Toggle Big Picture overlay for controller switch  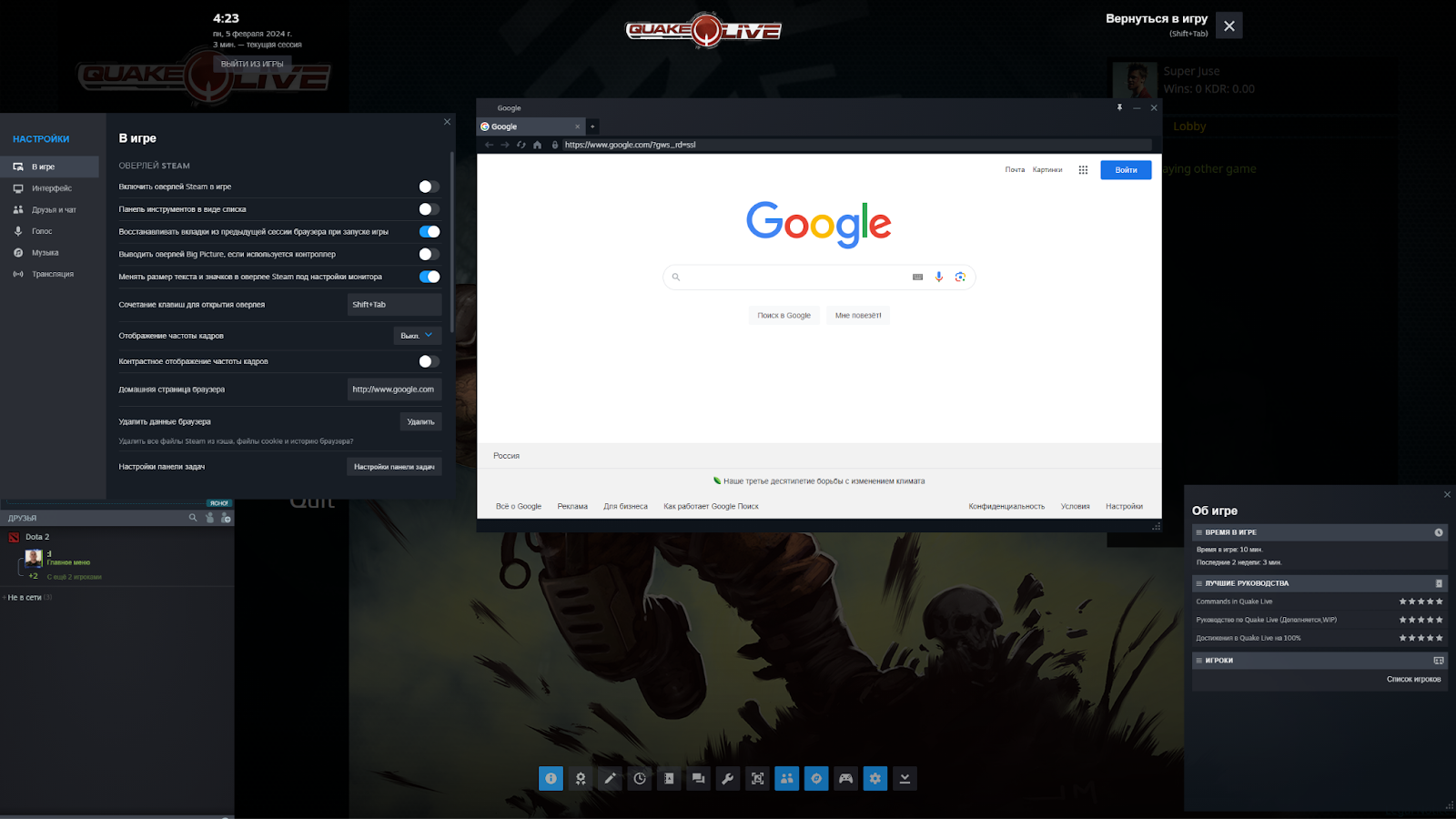[x=429, y=254]
